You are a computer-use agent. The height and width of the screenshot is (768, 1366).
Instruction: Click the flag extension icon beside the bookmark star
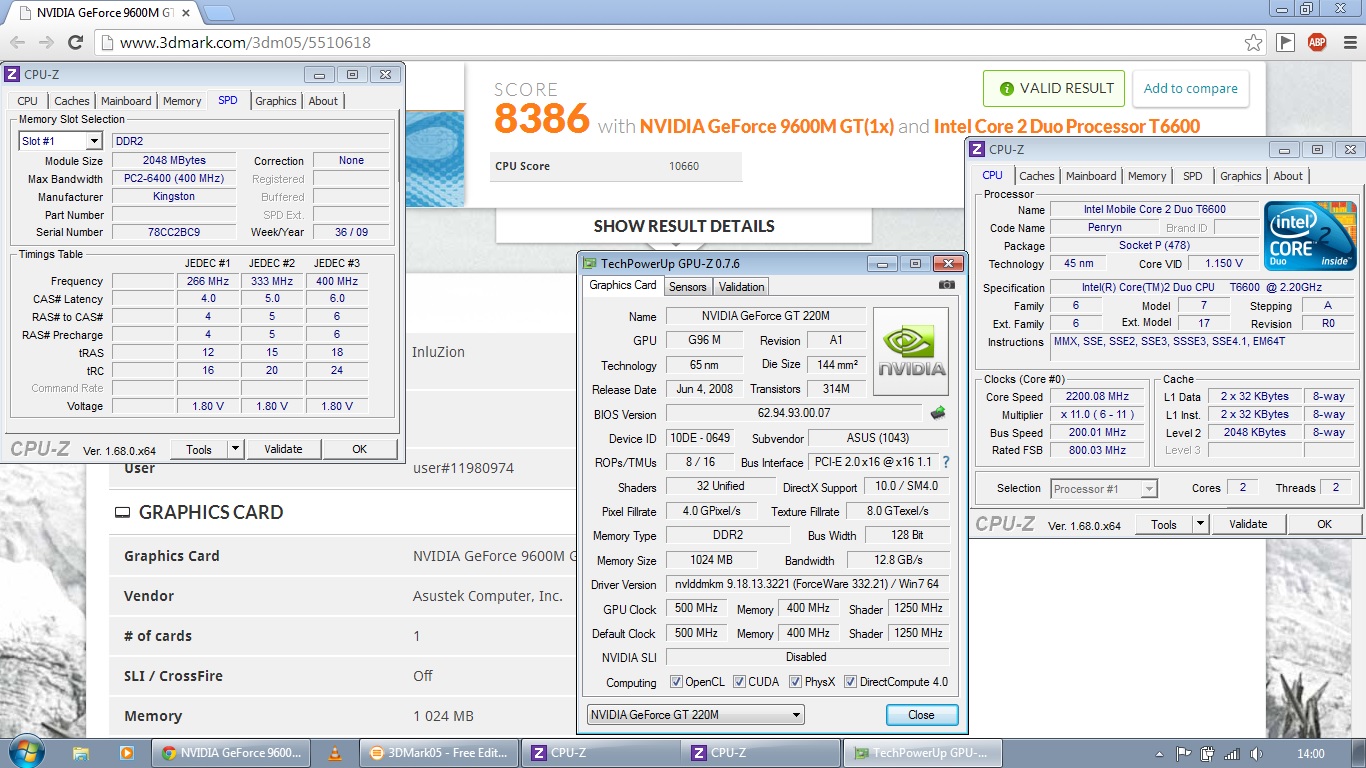coord(1286,43)
